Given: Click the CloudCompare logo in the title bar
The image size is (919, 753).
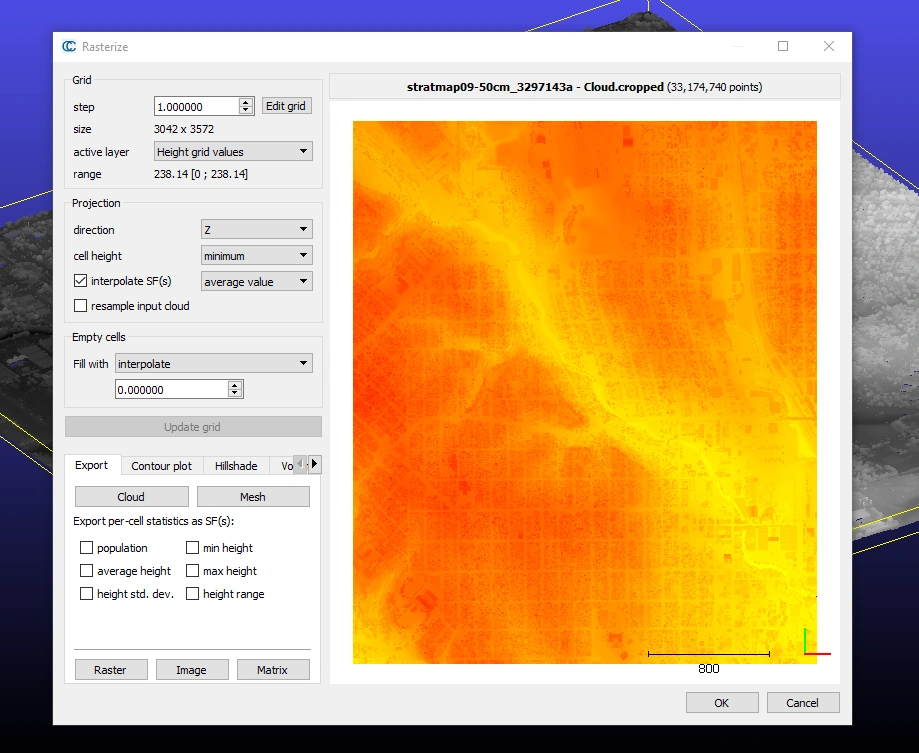Looking at the screenshot, I should [69, 46].
